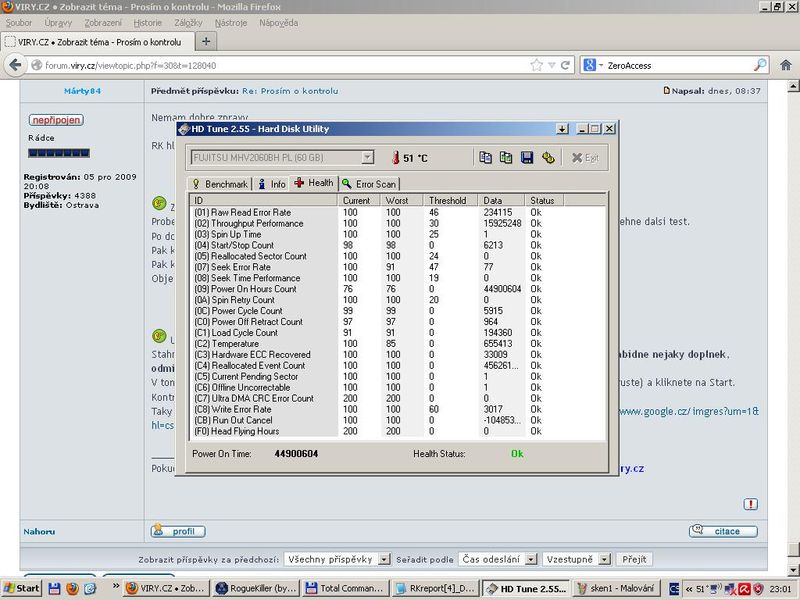Screen dimensions: 800x600
Task: Open the Nápověda menu
Action: [279, 23]
